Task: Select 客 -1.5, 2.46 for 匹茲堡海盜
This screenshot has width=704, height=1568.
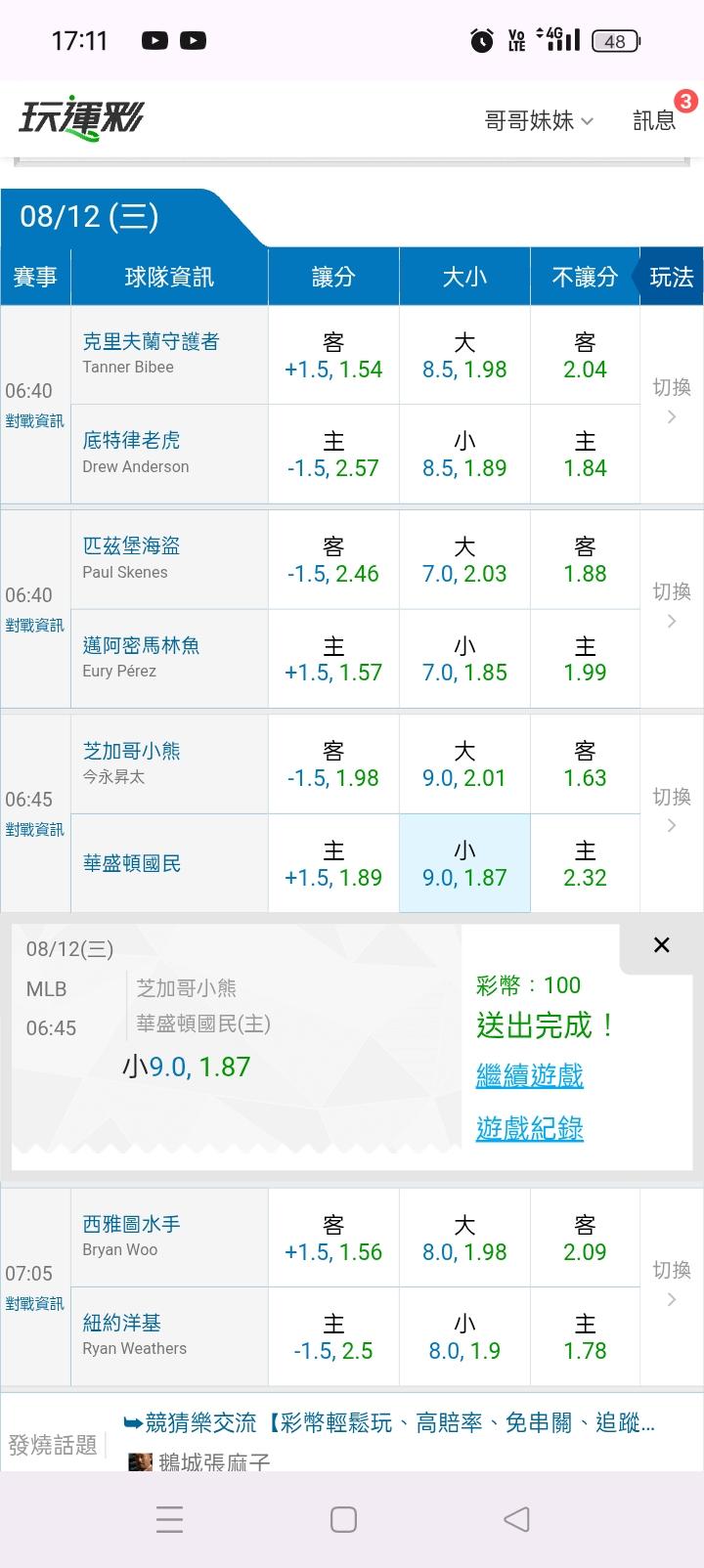Action: point(333,560)
